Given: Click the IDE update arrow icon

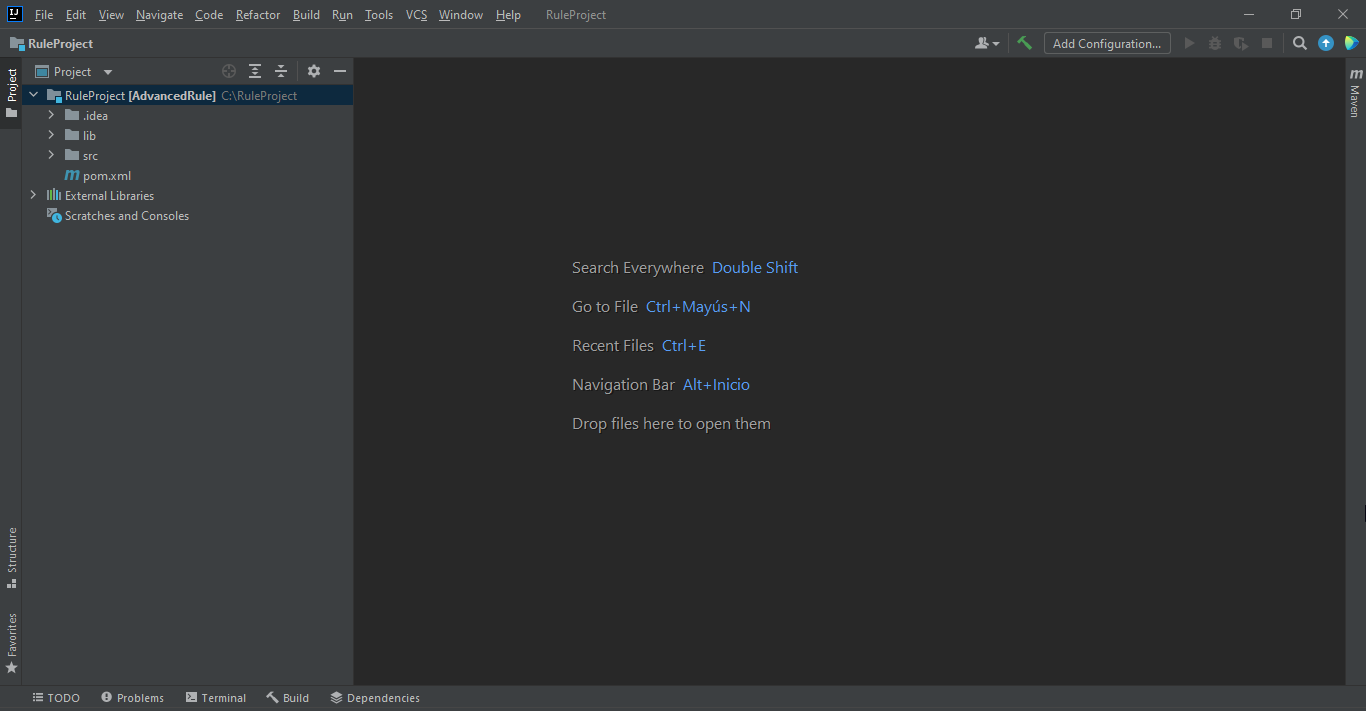Looking at the screenshot, I should point(1326,43).
